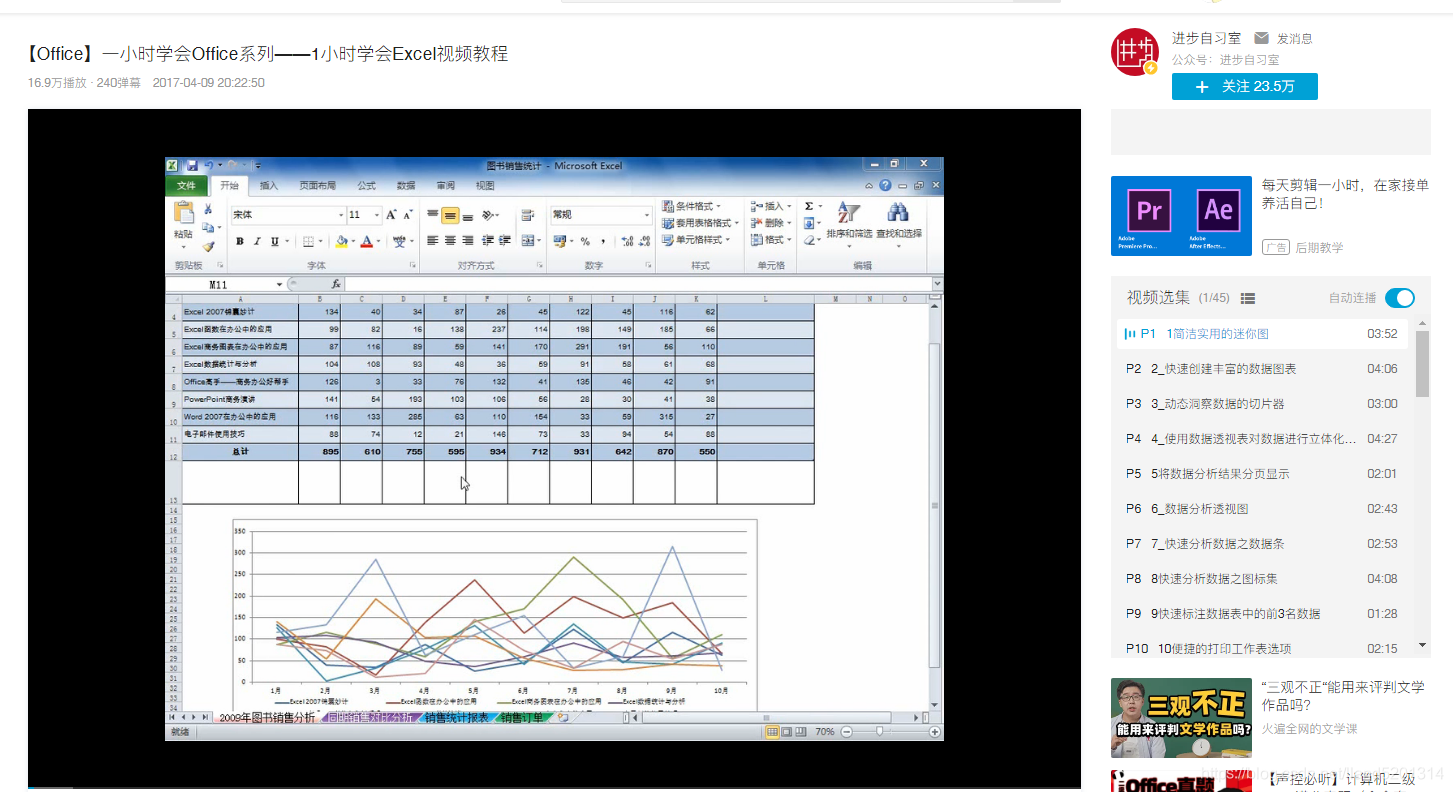Apply Bold formatting with the B icon
The height and width of the screenshot is (792, 1453).
click(x=240, y=241)
